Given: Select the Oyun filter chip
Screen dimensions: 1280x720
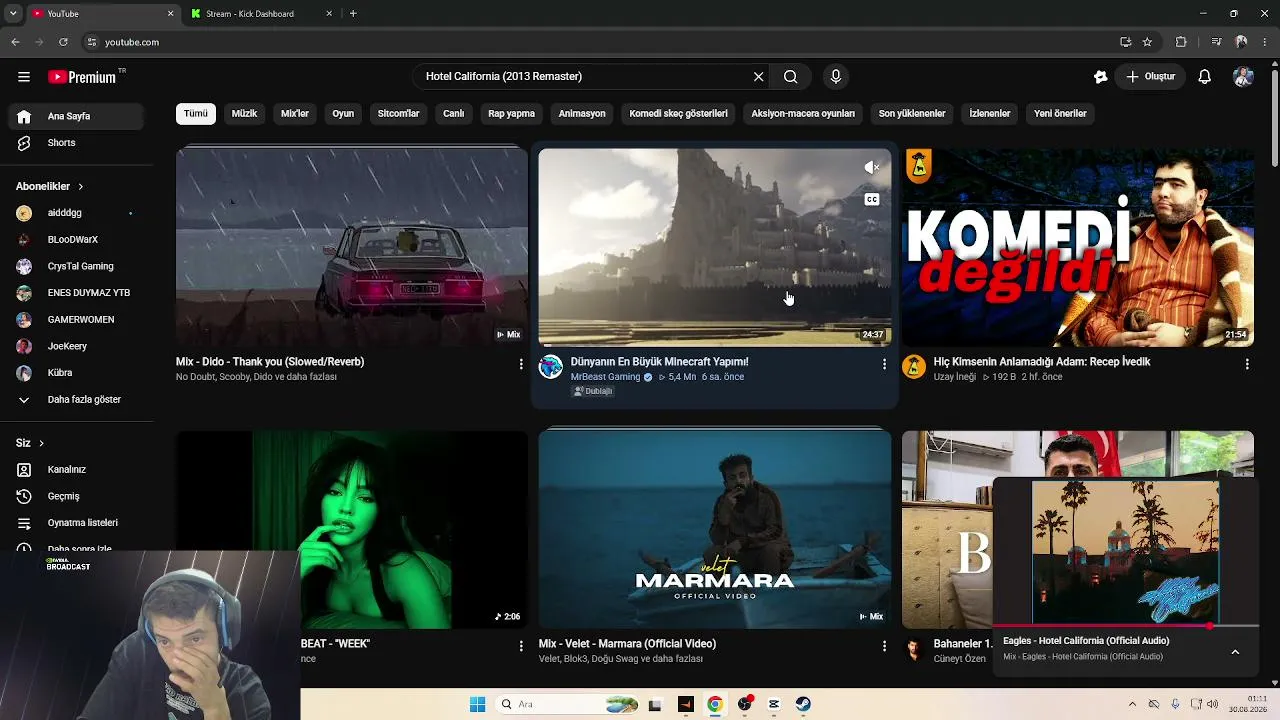Looking at the screenshot, I should coord(343,114).
